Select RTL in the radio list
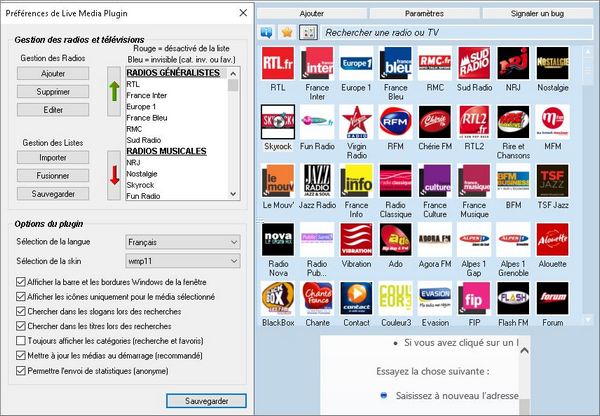Image resolution: width=600 pixels, height=416 pixels. click(133, 84)
